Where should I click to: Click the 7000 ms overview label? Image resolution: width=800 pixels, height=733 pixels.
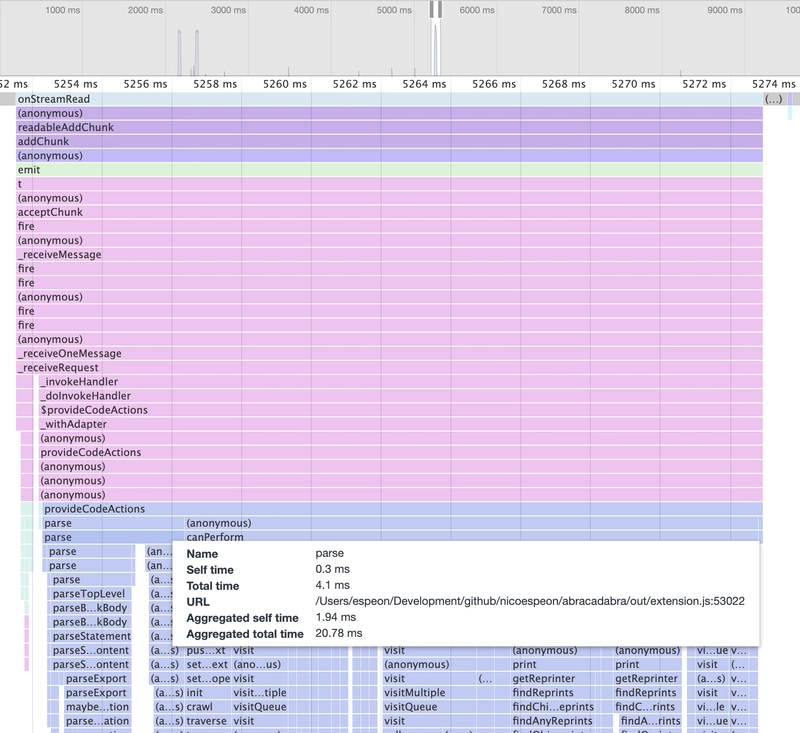(x=559, y=10)
